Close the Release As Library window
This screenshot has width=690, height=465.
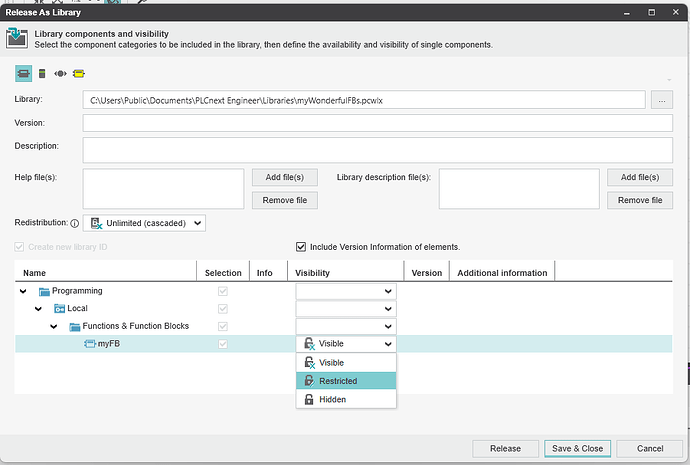pos(676,12)
